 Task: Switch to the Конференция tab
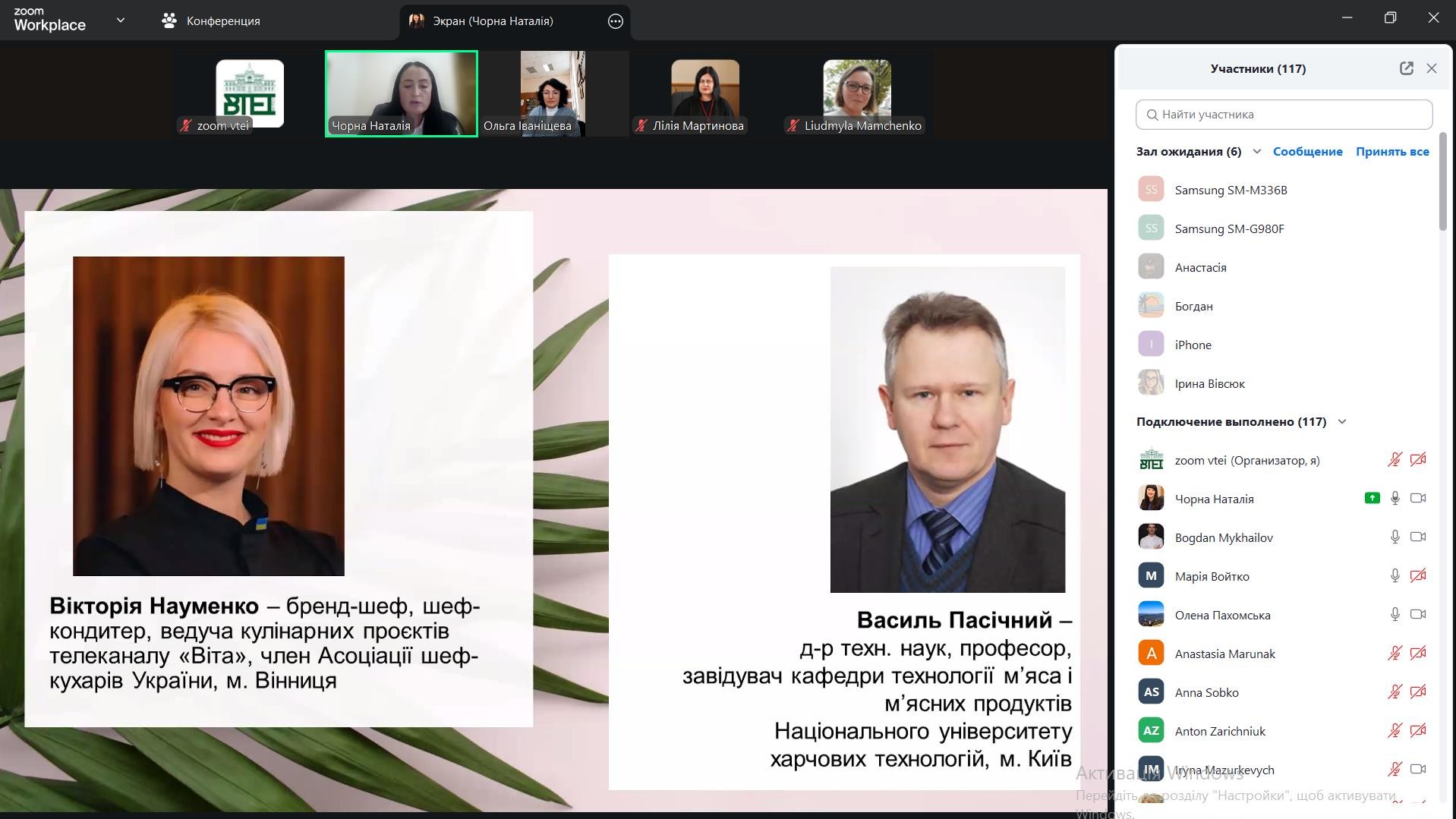[211, 21]
